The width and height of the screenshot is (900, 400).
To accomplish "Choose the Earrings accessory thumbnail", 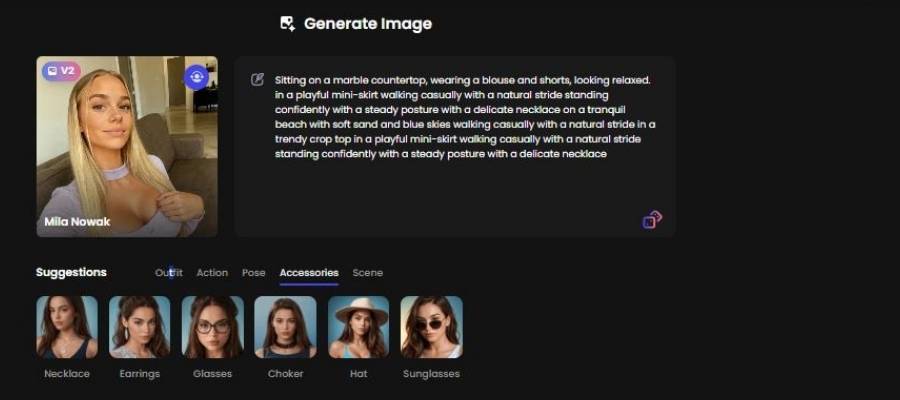I will tap(139, 327).
